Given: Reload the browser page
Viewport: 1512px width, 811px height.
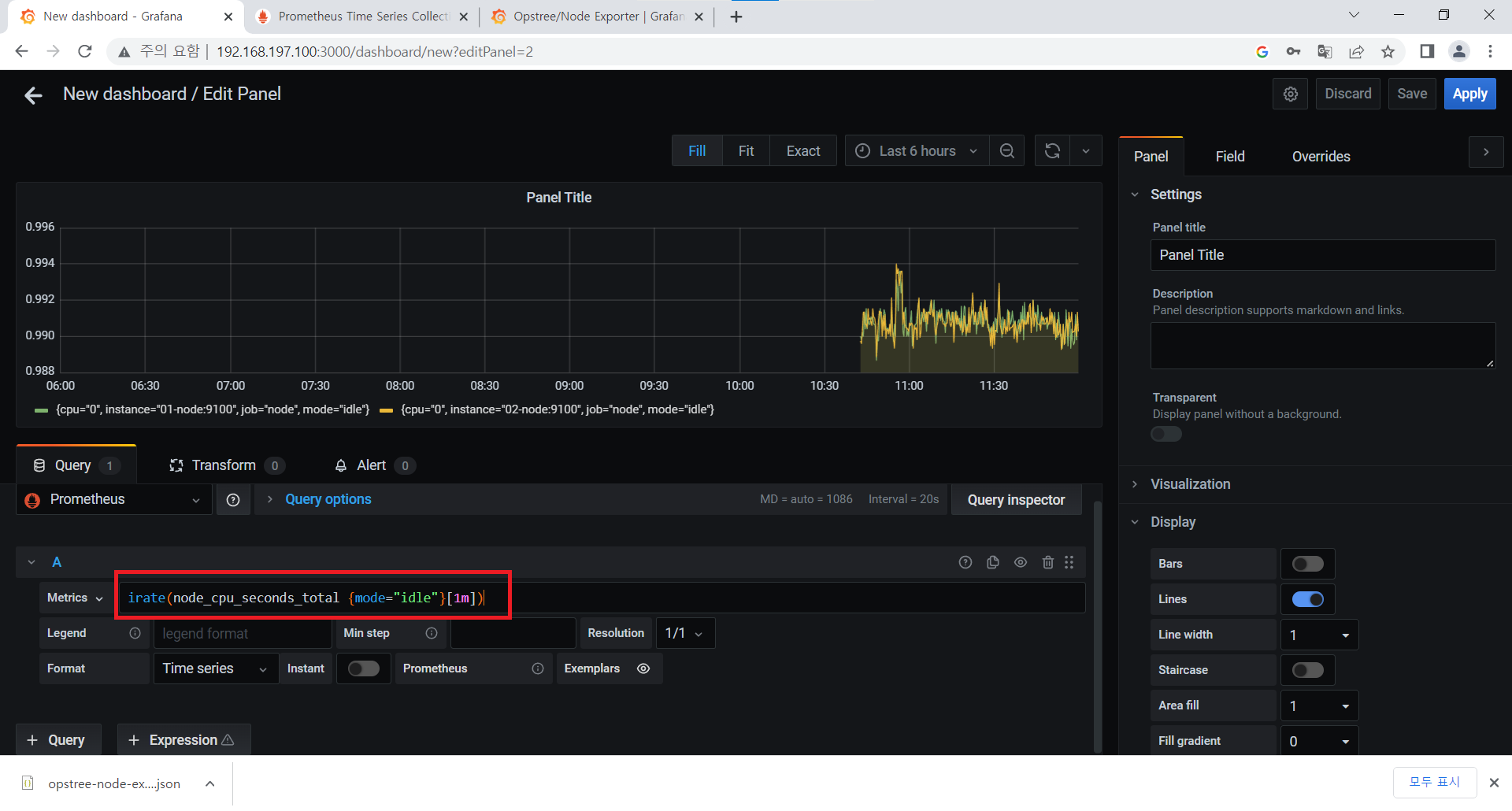Looking at the screenshot, I should (x=85, y=51).
